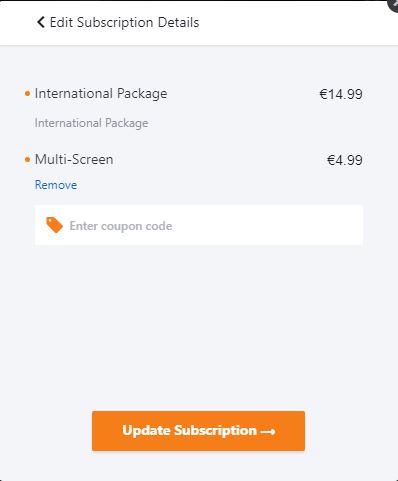Image resolution: width=398 pixels, height=481 pixels.
Task: Go back using the left chevron icon
Action: pyautogui.click(x=40, y=22)
